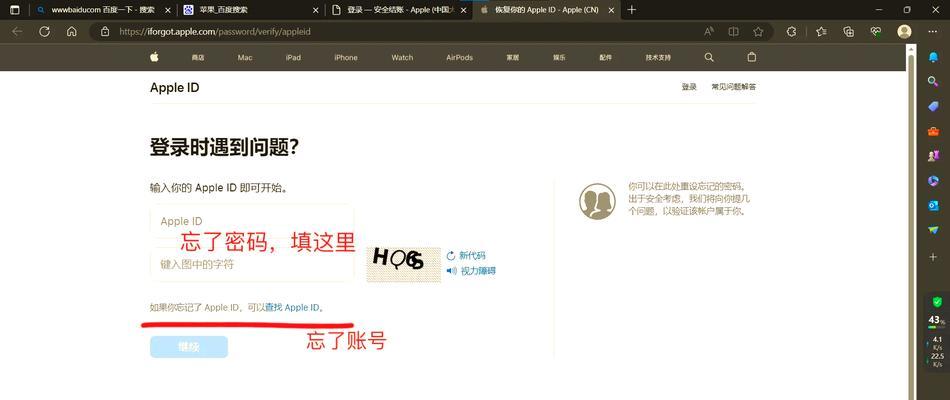Go to the browser home page icon
Viewport: 950px width, 400px height.
(71, 32)
